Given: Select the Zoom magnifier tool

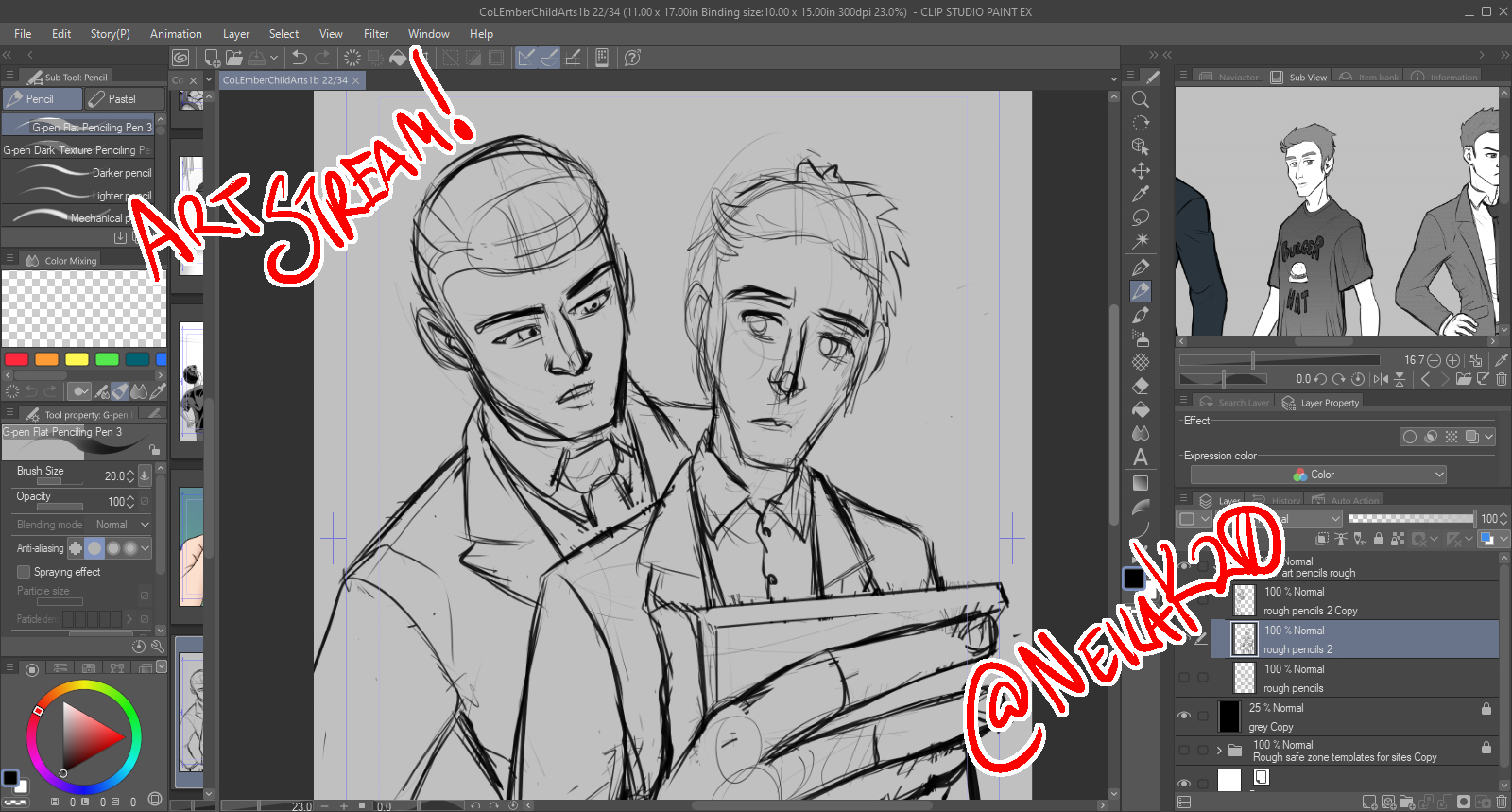Looking at the screenshot, I should click(x=1141, y=99).
